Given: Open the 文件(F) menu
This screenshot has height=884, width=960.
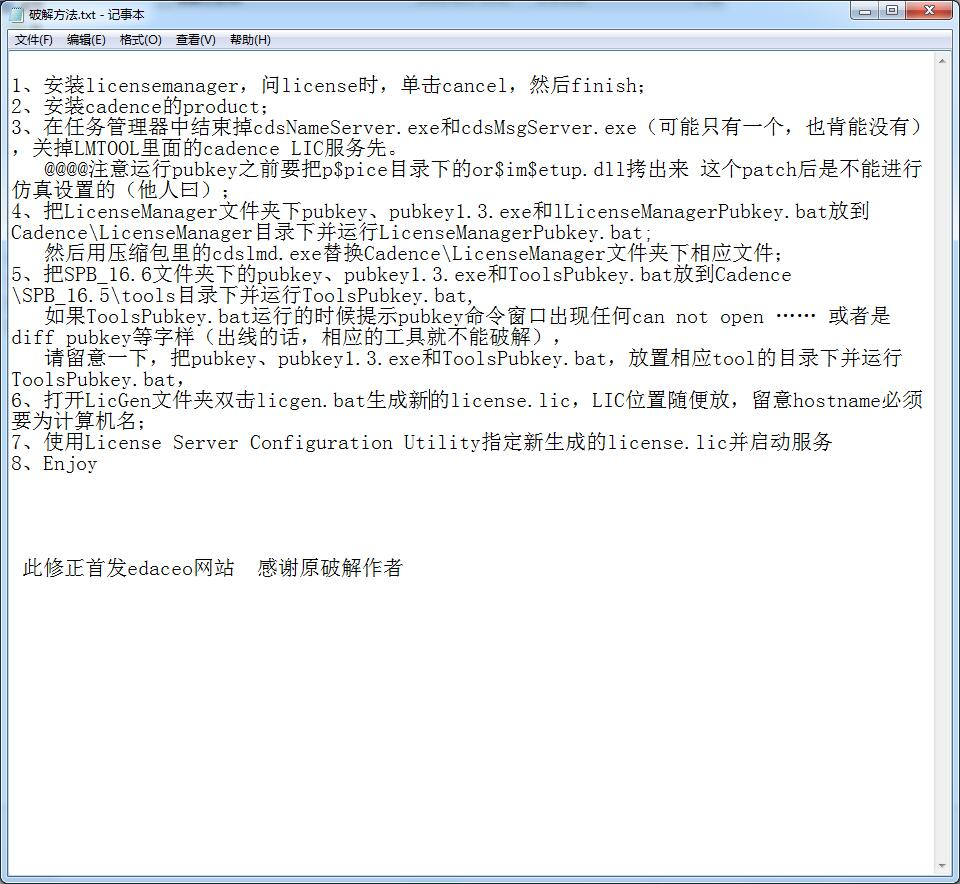Looking at the screenshot, I should 34,40.
